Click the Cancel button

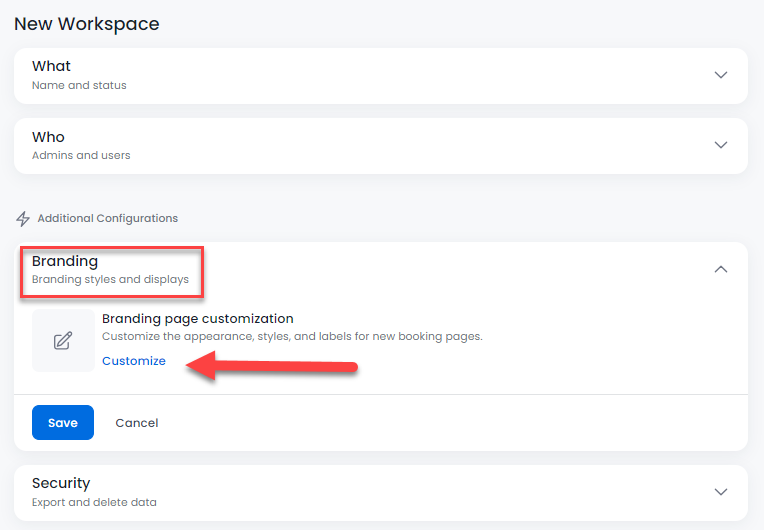(x=137, y=423)
